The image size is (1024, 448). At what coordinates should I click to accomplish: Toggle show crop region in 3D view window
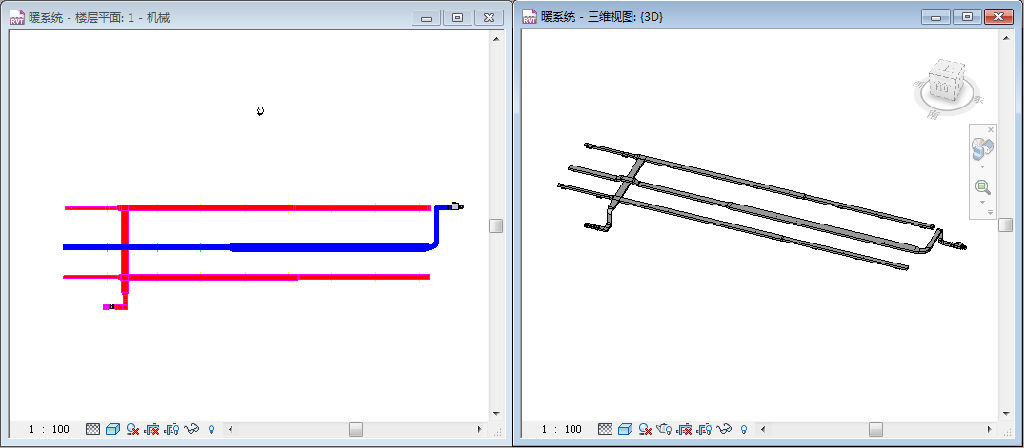704,429
